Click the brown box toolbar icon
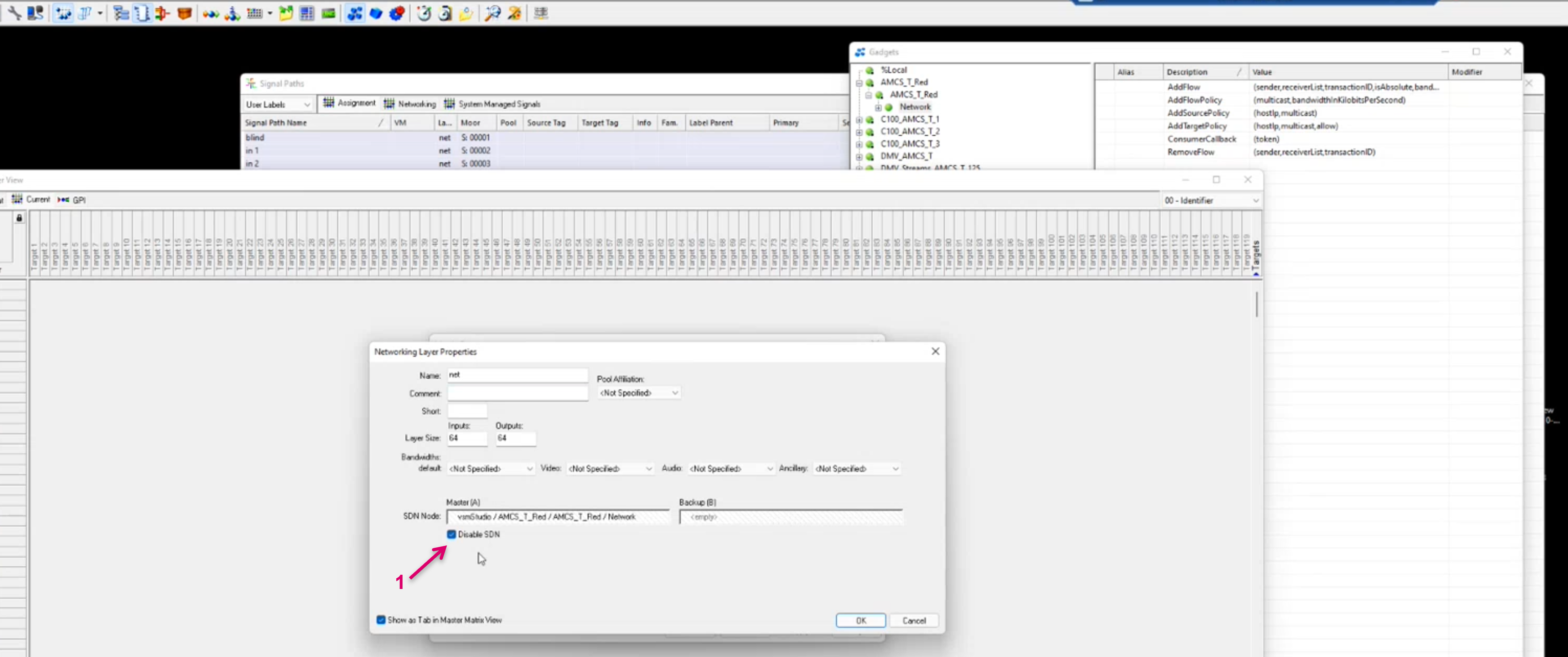Screen dimensions: 1568x657 pyautogui.click(x=185, y=13)
